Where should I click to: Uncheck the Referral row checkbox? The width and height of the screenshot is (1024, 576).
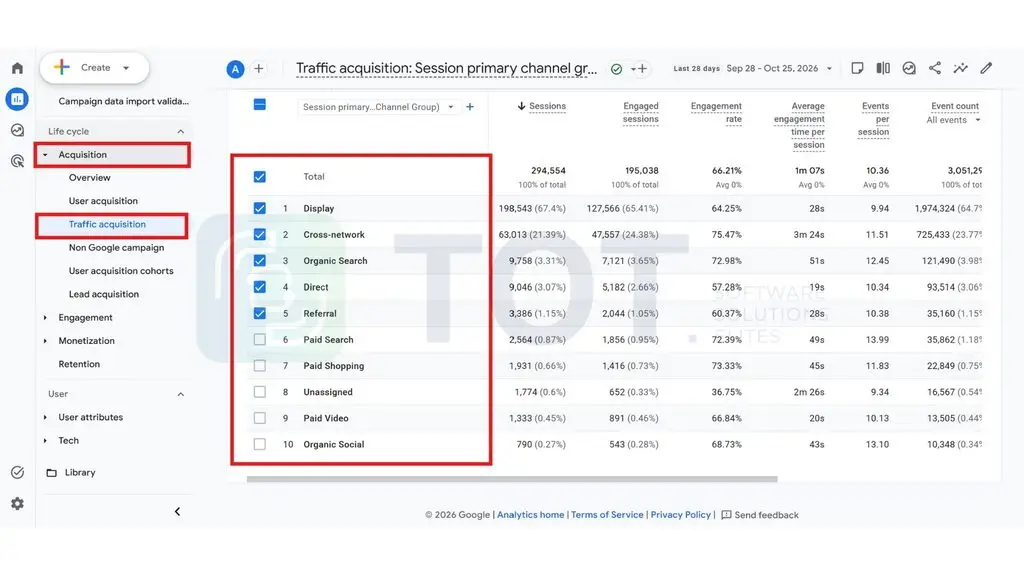259,313
